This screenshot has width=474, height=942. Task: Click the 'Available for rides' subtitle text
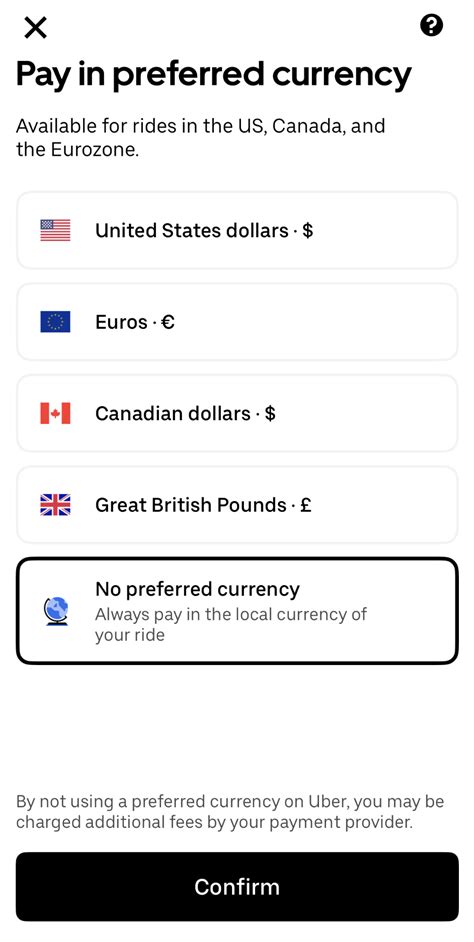[201, 138]
